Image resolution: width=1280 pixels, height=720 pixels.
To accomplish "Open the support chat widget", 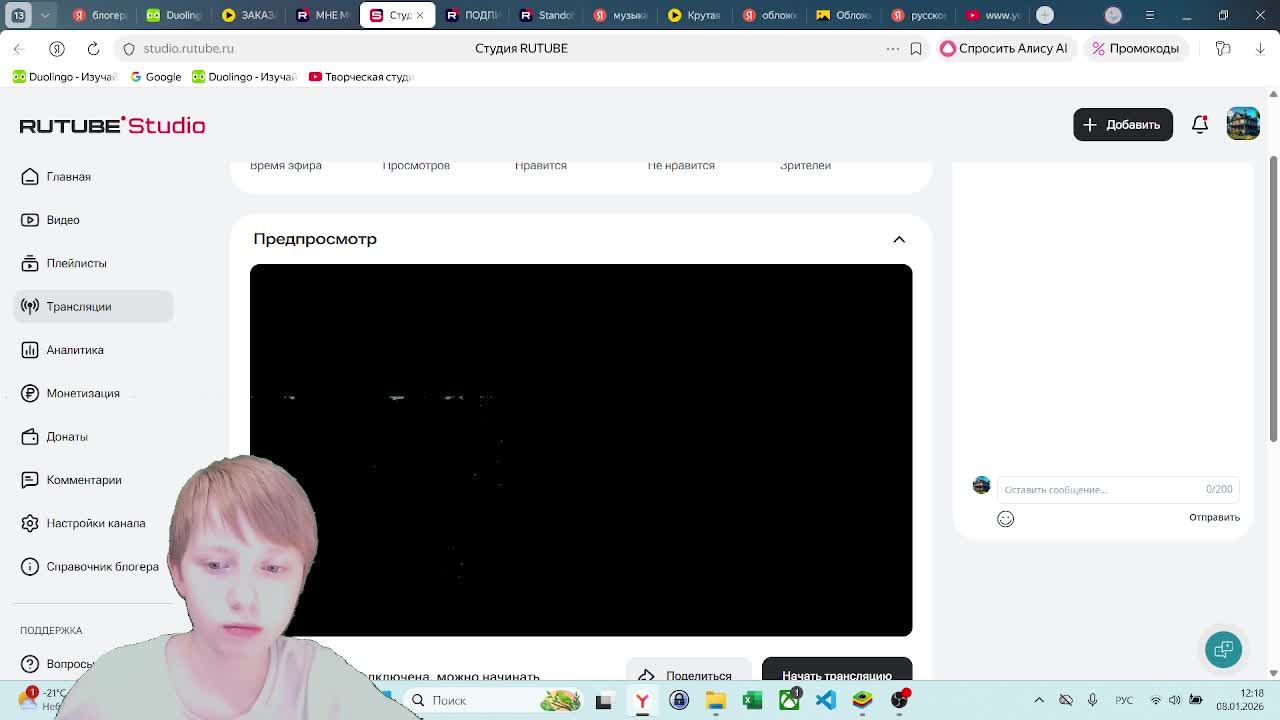I will point(1223,650).
